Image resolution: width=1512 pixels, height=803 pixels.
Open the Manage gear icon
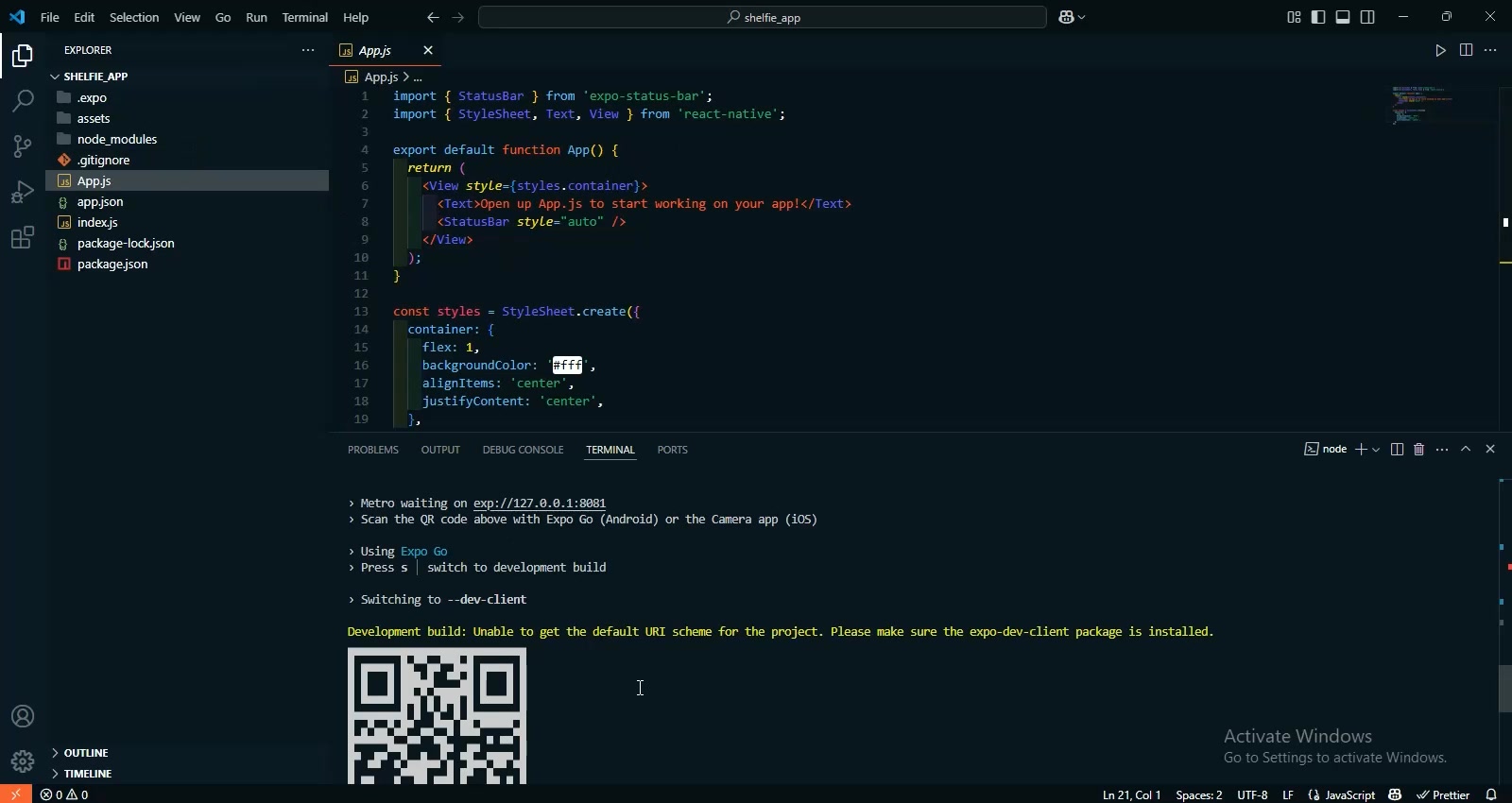(23, 761)
